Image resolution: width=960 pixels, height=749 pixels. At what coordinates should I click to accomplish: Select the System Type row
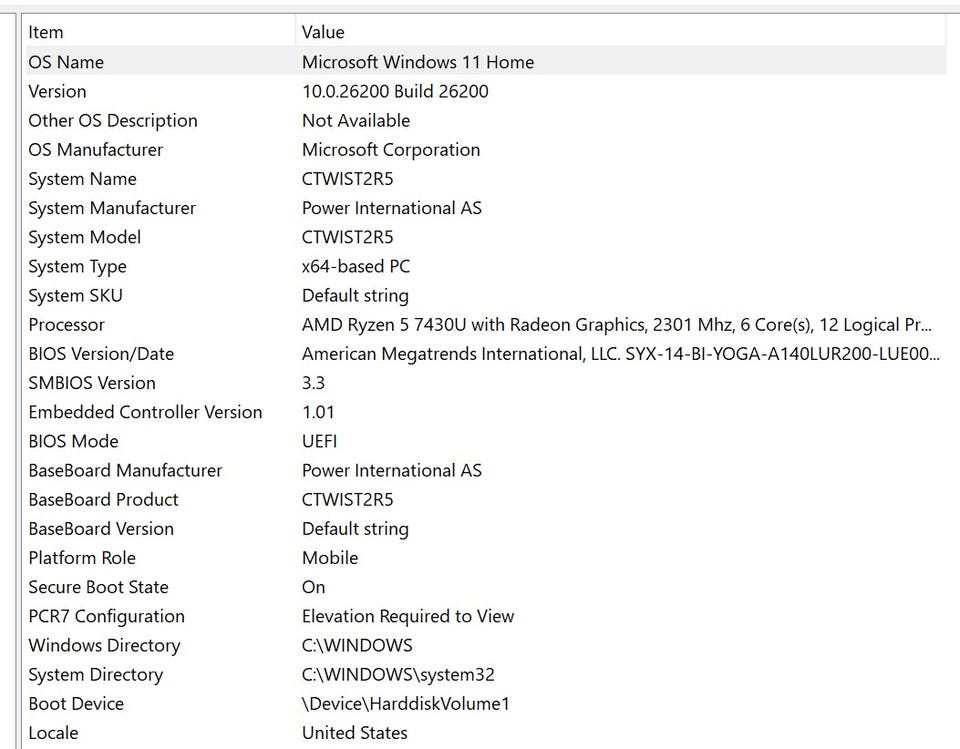(77, 267)
